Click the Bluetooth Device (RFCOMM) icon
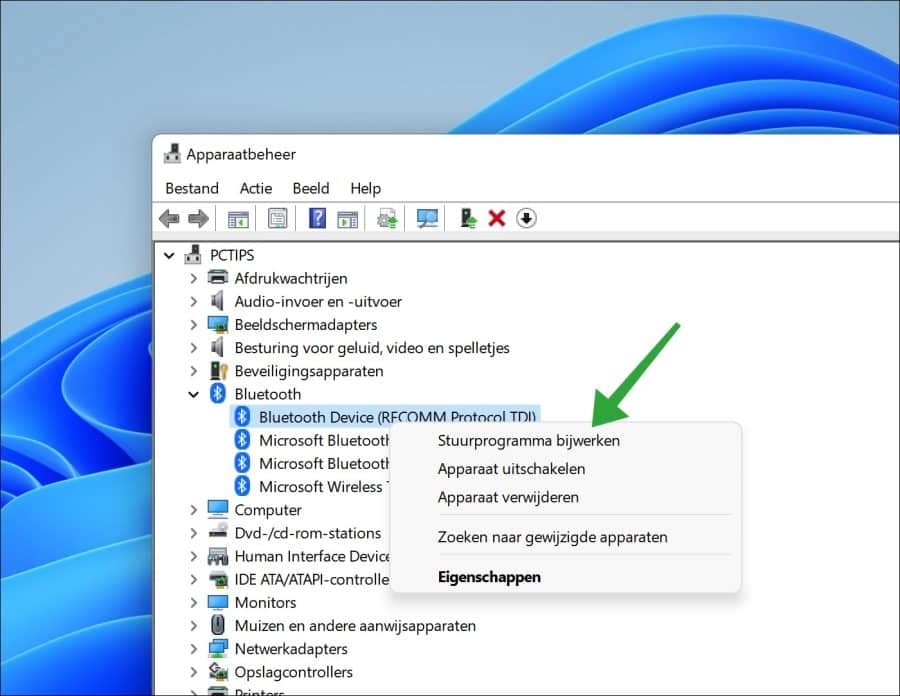 click(242, 417)
